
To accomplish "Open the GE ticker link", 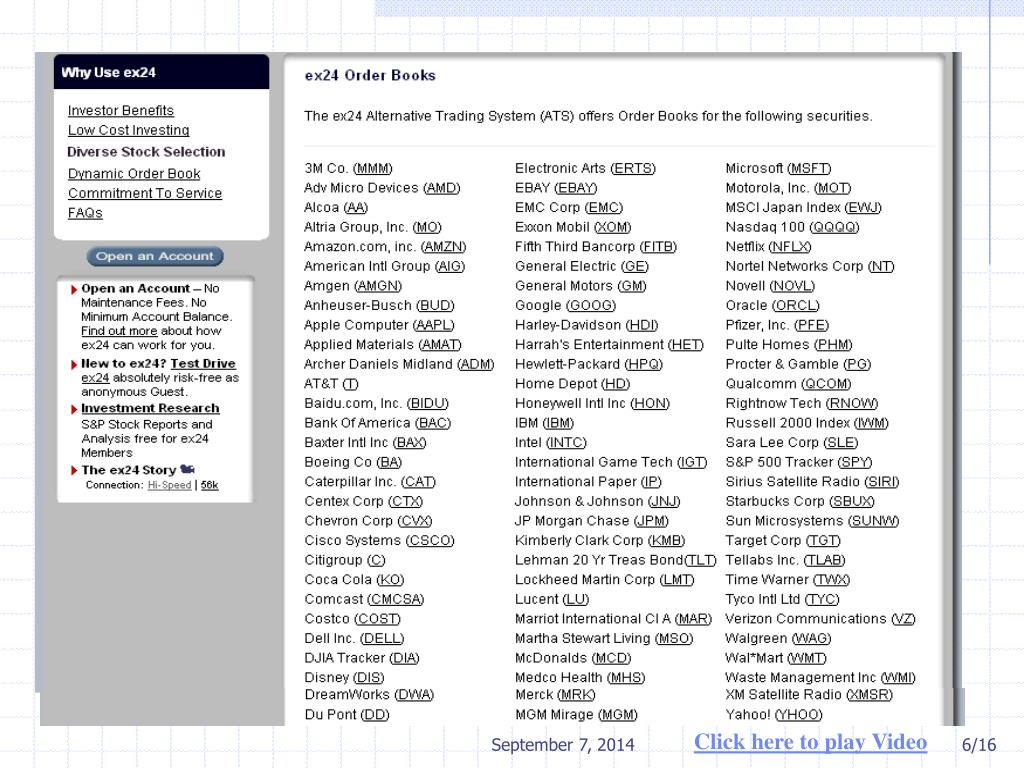I will coord(635,266).
